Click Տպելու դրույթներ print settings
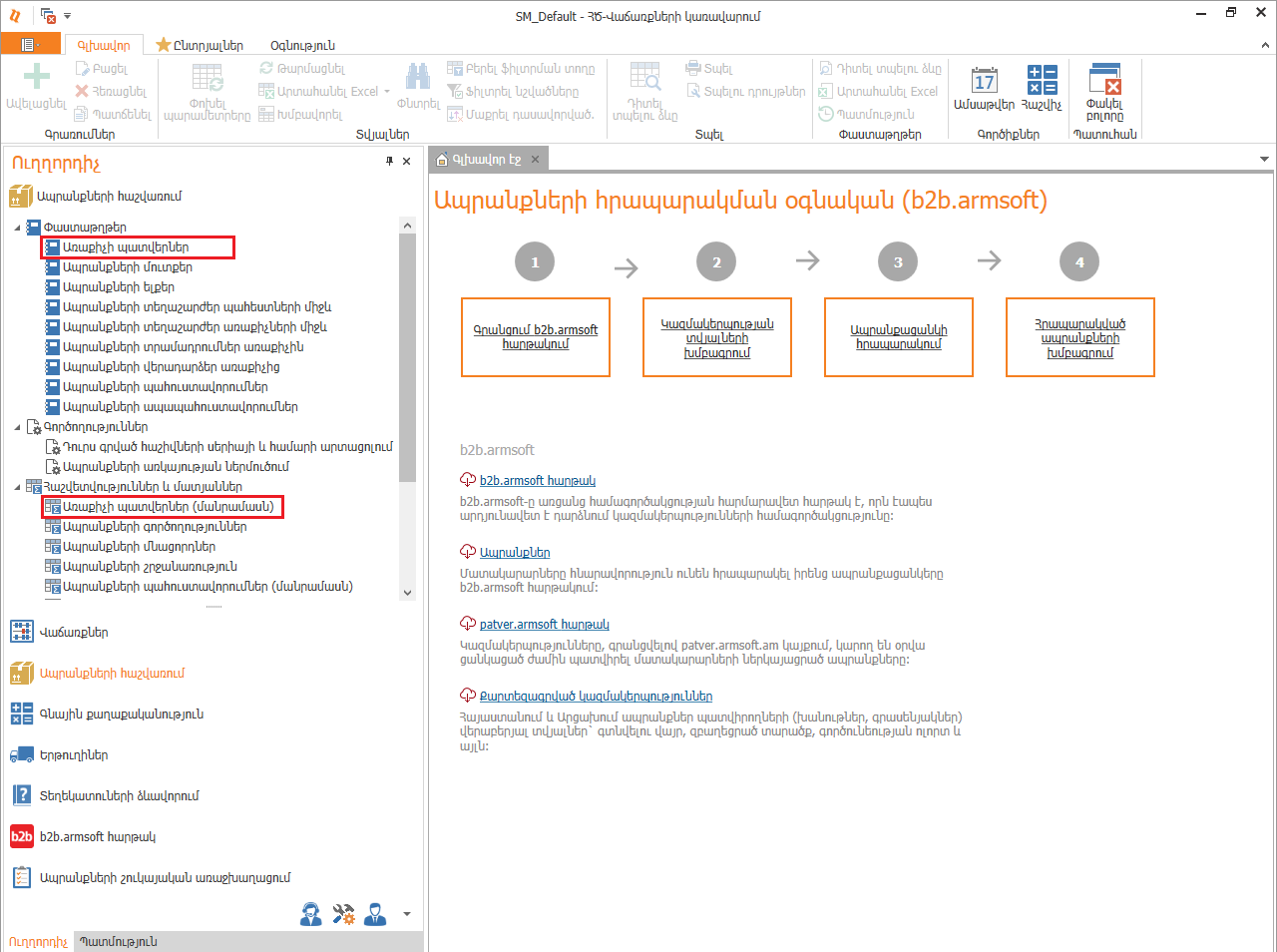The height and width of the screenshot is (952, 1277). point(745,91)
